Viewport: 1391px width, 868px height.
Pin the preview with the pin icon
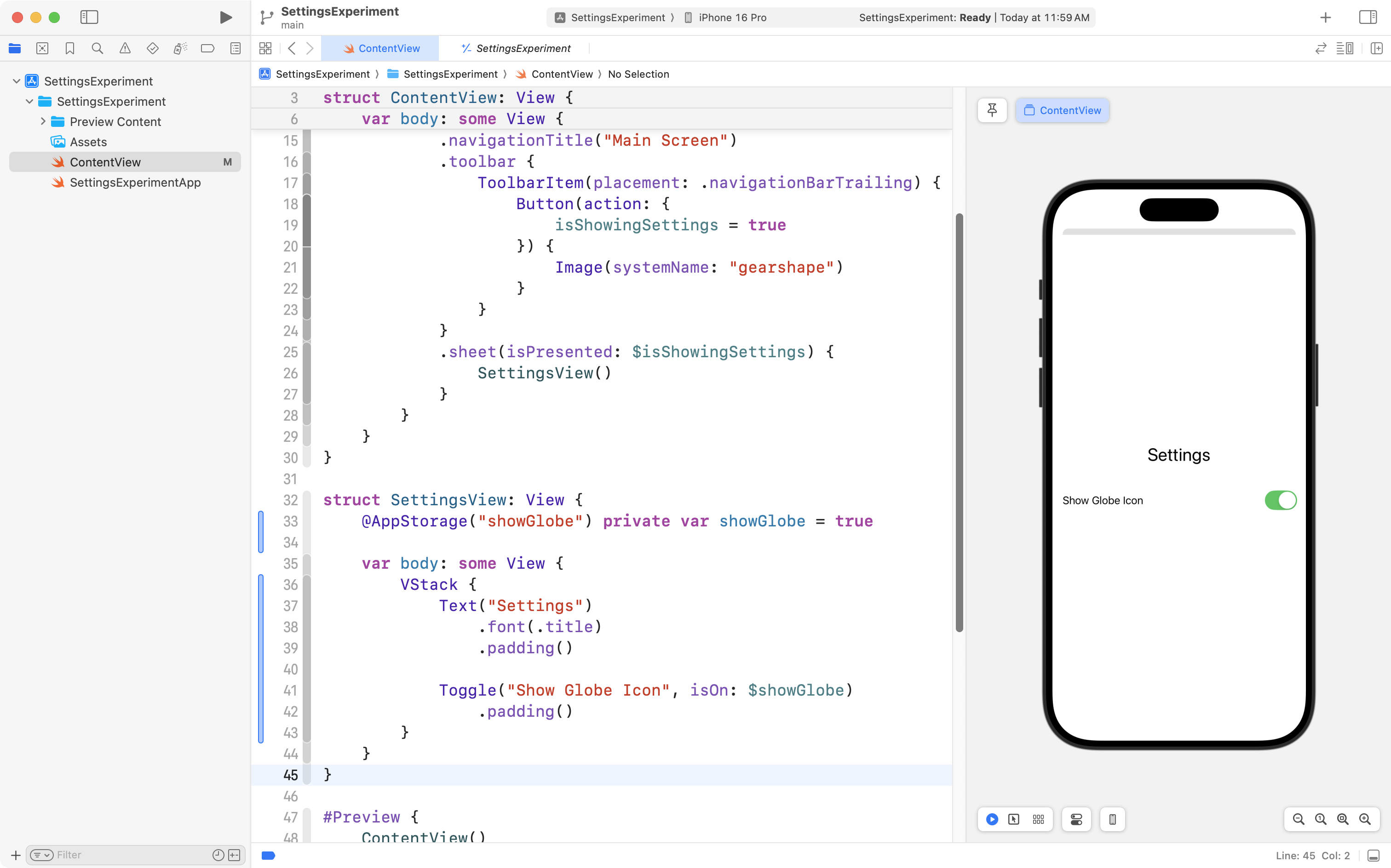click(992, 110)
